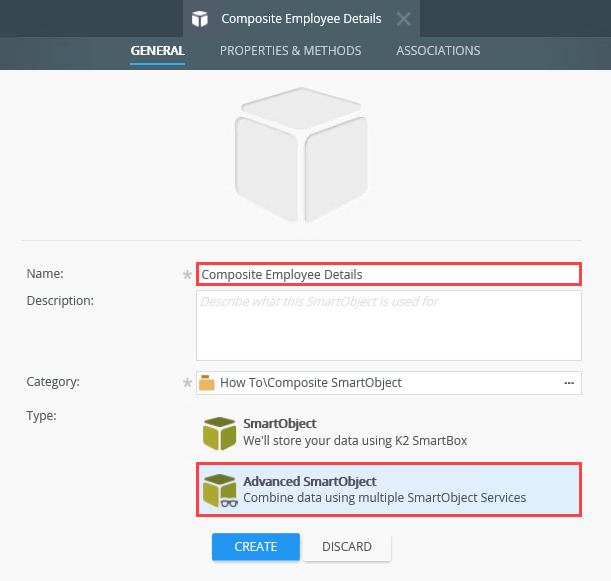611x581 pixels.
Task: Choose the Advanced SmartObject type option
Action: (389, 490)
